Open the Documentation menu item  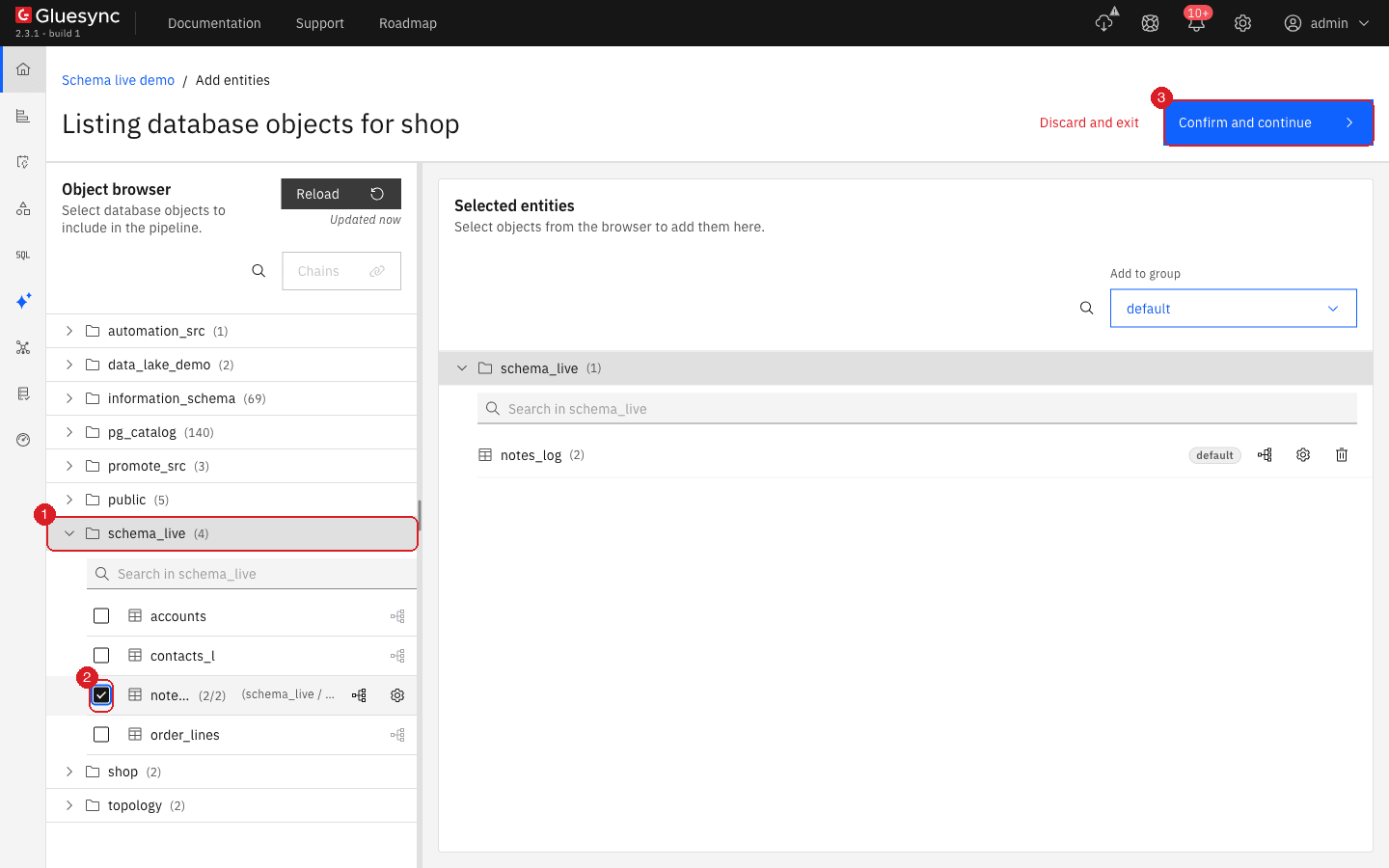214,23
